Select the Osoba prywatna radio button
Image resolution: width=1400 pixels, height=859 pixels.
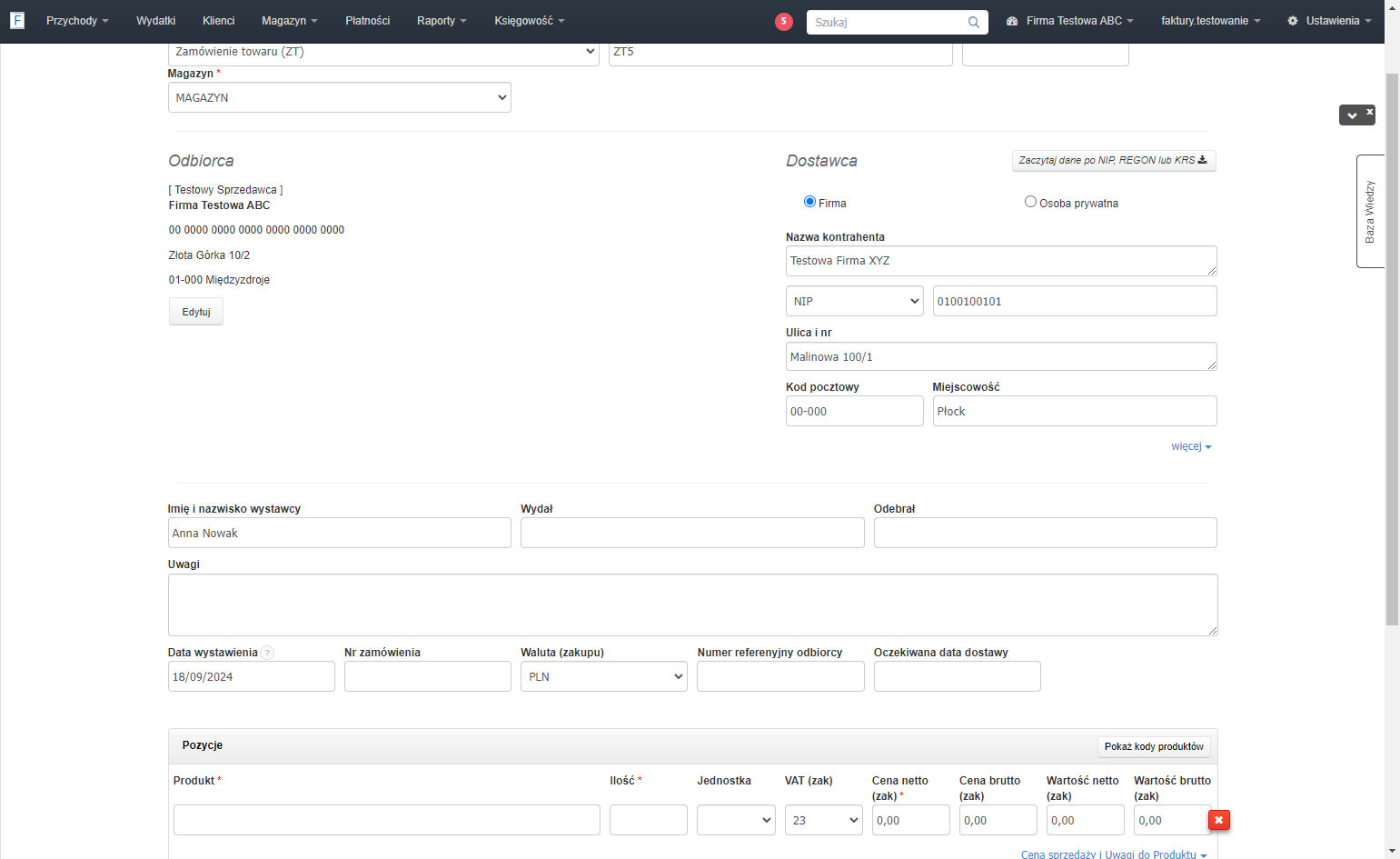1030,202
